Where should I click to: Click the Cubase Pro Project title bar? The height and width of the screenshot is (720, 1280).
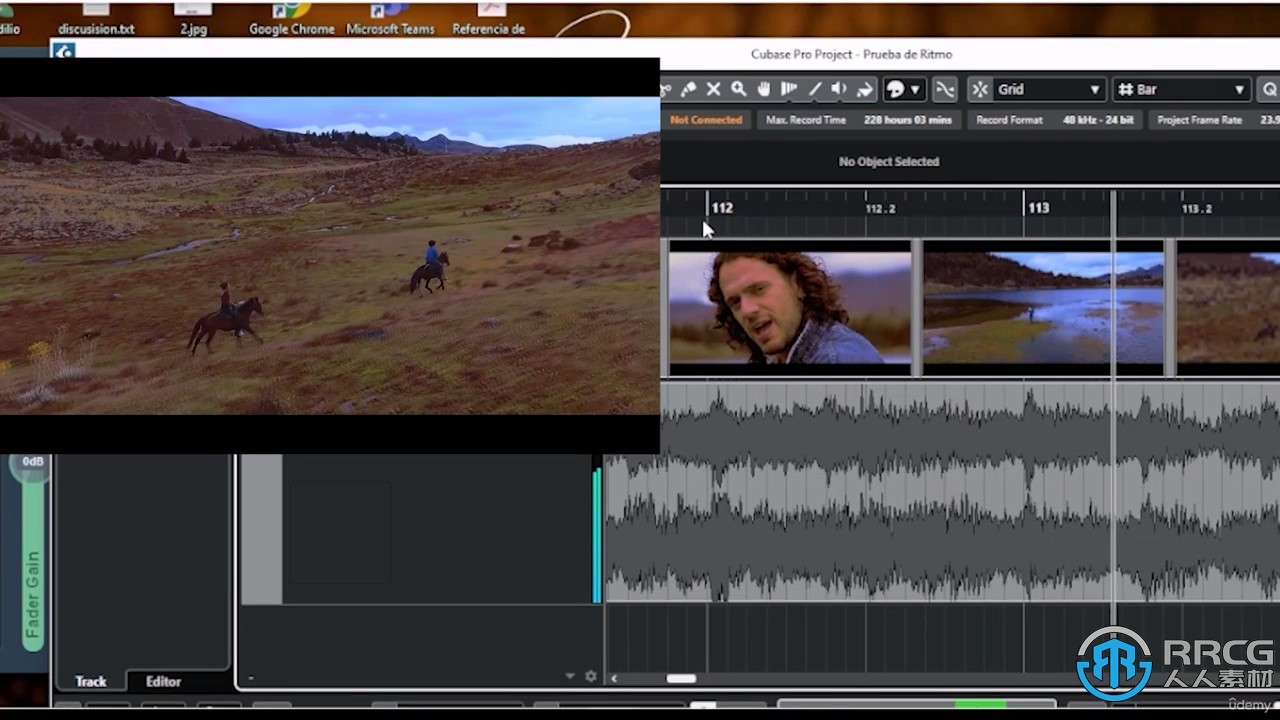[x=851, y=54]
